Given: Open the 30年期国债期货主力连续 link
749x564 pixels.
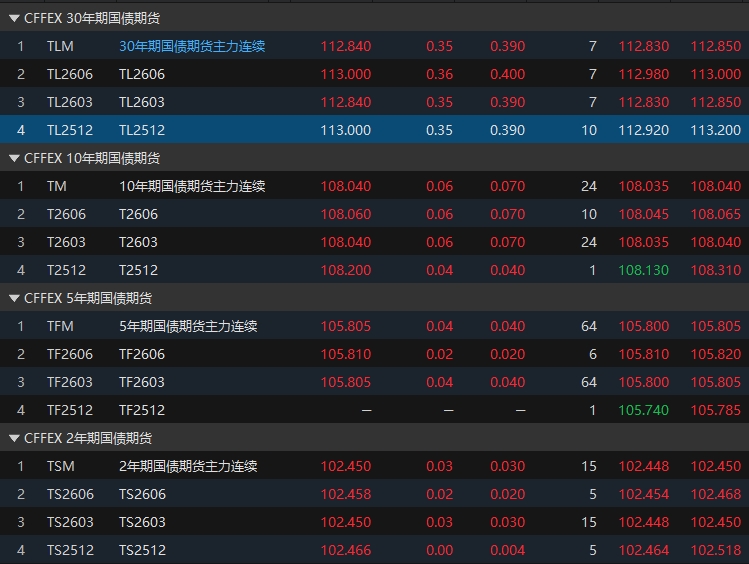Looking at the screenshot, I should (192, 46).
